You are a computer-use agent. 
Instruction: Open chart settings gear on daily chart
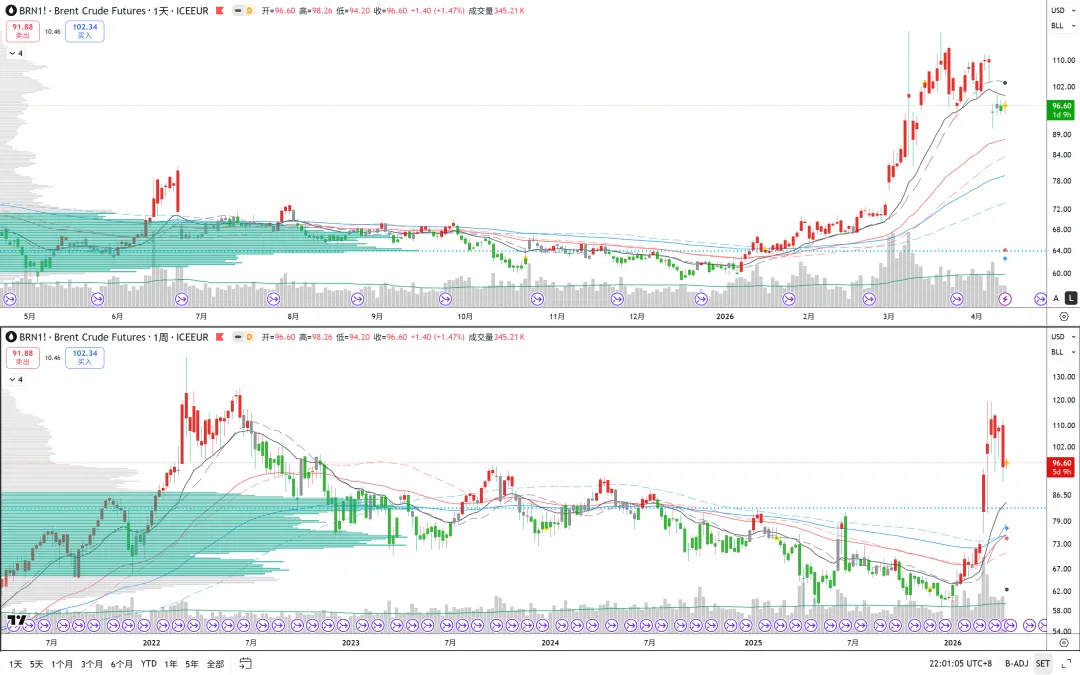(1064, 317)
